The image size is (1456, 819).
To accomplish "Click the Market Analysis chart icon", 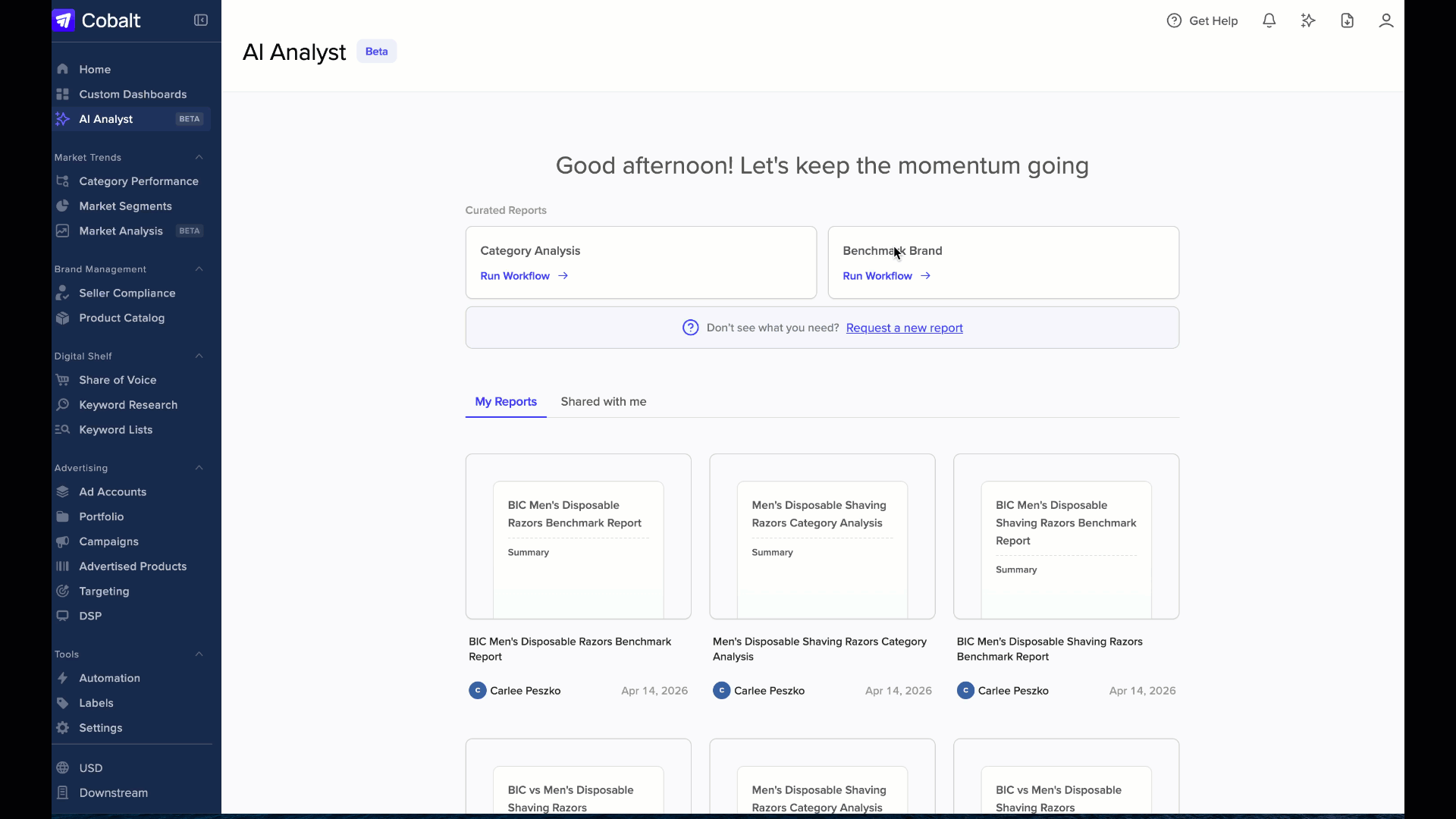I will pyautogui.click(x=63, y=231).
